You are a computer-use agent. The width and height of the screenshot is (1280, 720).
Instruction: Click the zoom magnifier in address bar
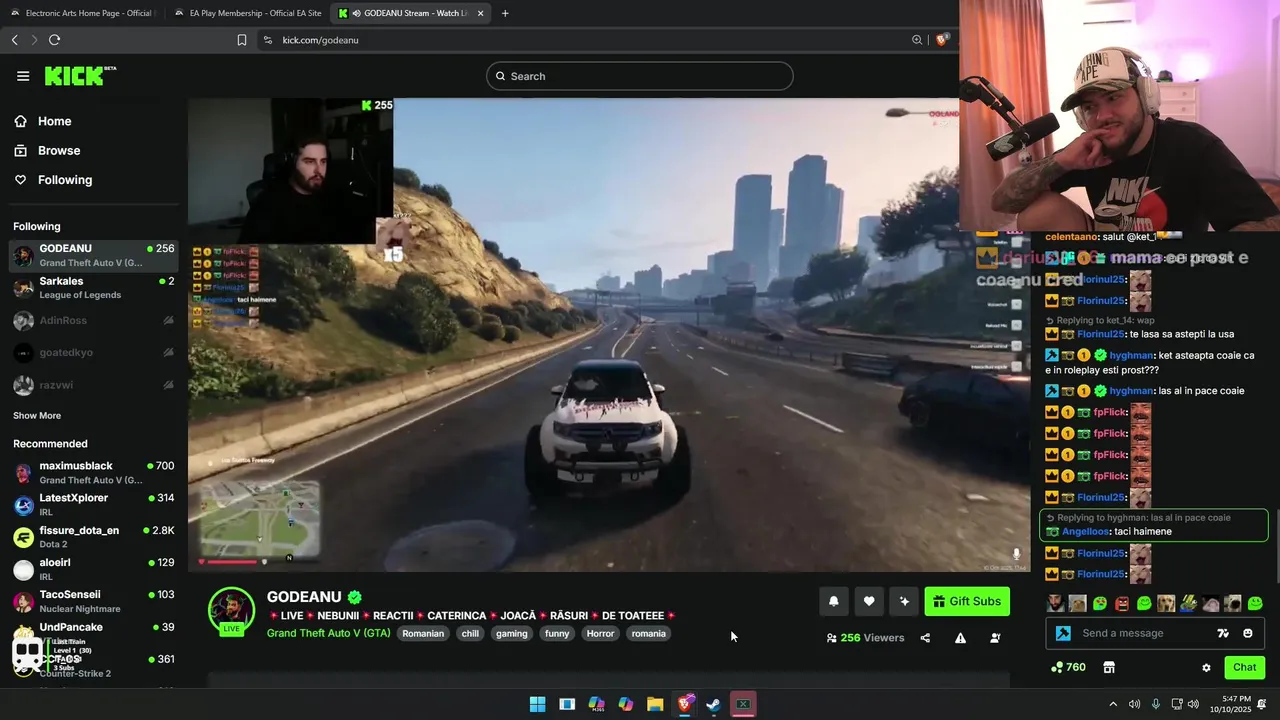pos(917,40)
